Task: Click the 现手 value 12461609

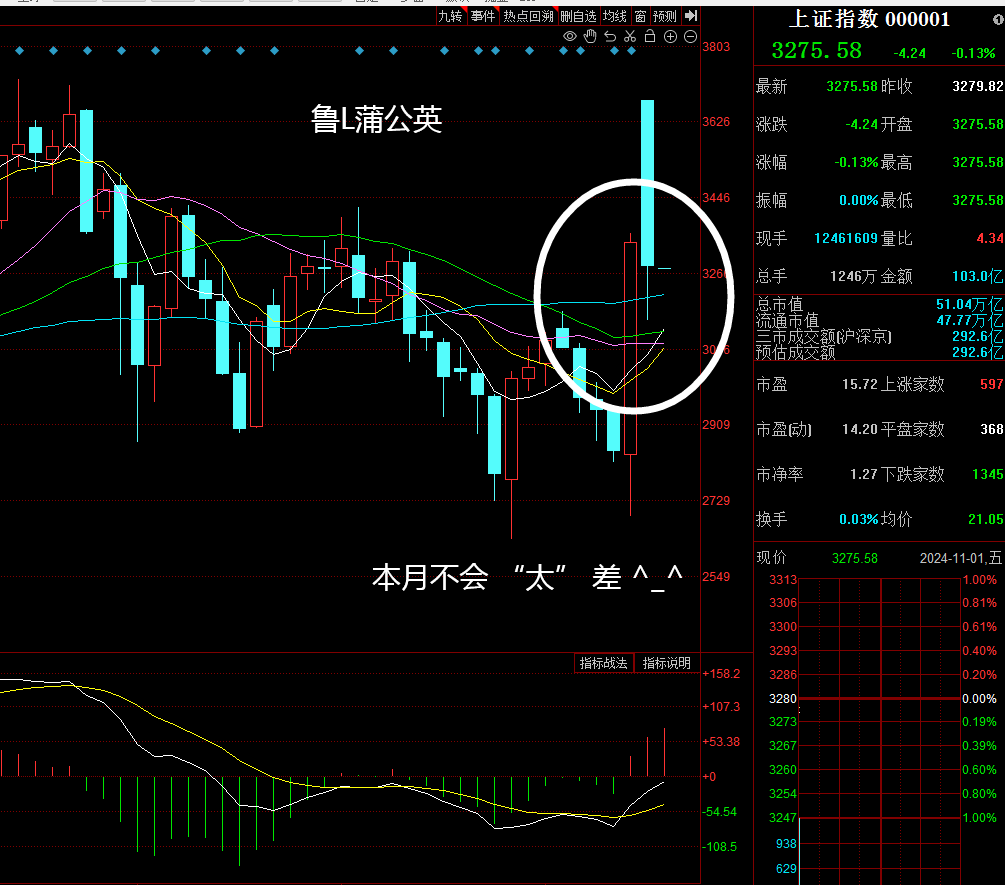Action: (x=845, y=238)
